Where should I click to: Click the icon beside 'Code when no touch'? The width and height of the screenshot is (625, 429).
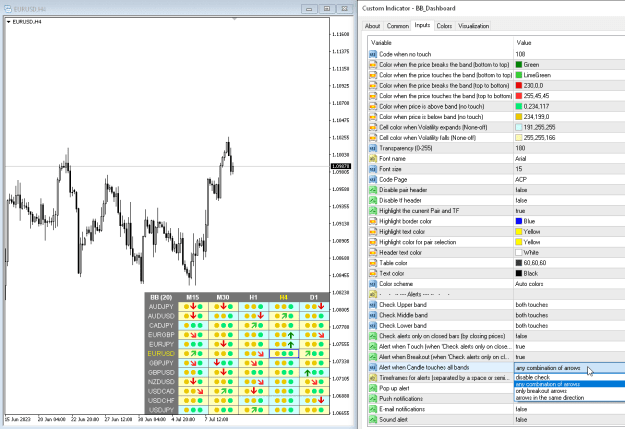pos(373,54)
